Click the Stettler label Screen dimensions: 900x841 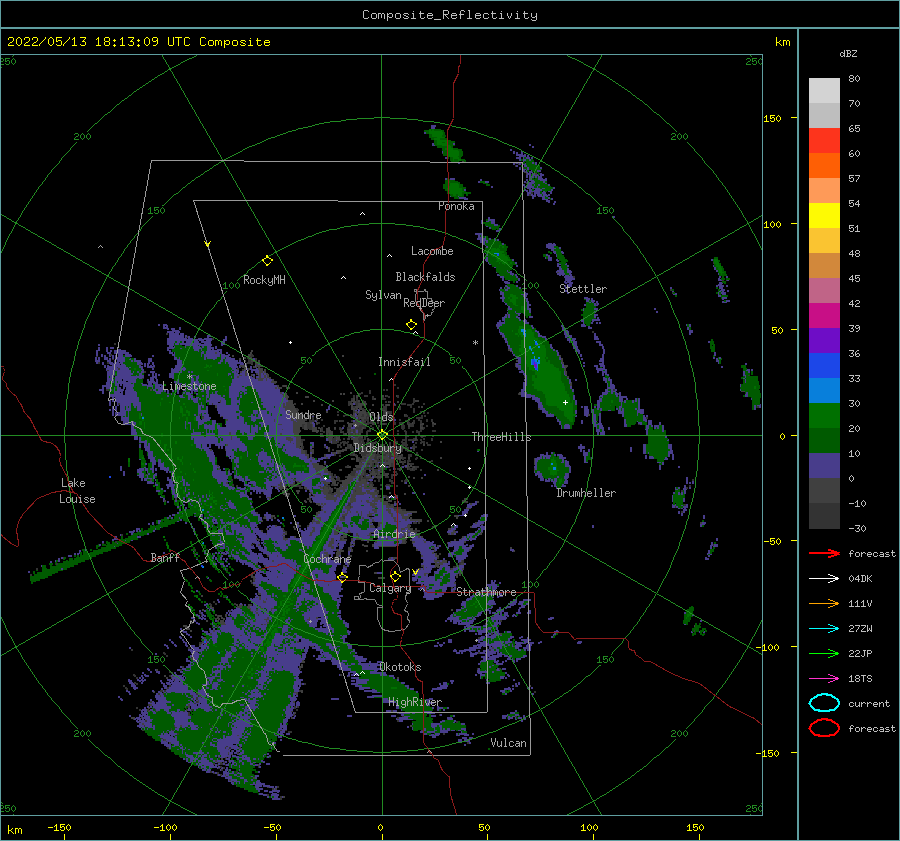tap(583, 289)
